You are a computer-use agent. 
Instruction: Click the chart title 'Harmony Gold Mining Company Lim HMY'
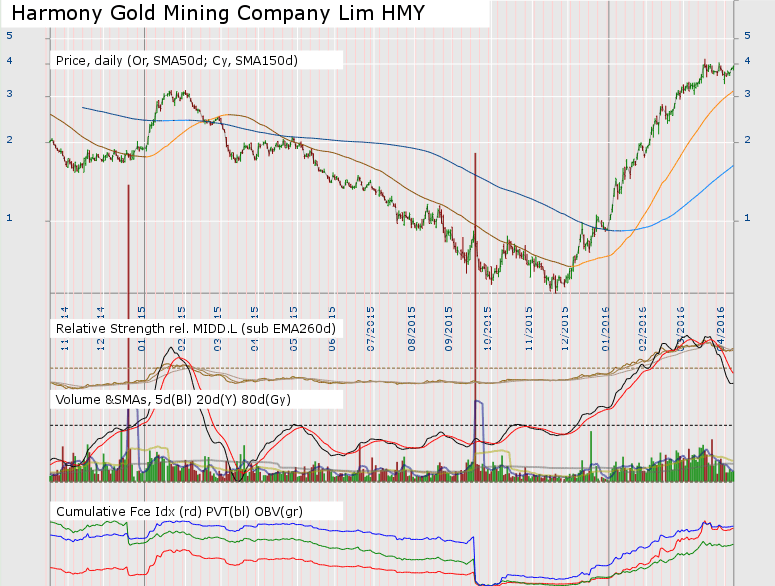[218, 13]
